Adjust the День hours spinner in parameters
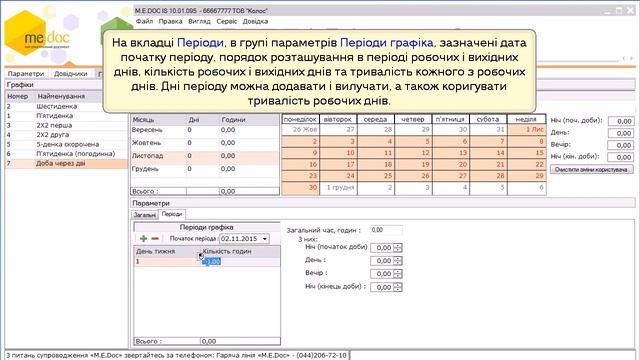 click(398, 261)
